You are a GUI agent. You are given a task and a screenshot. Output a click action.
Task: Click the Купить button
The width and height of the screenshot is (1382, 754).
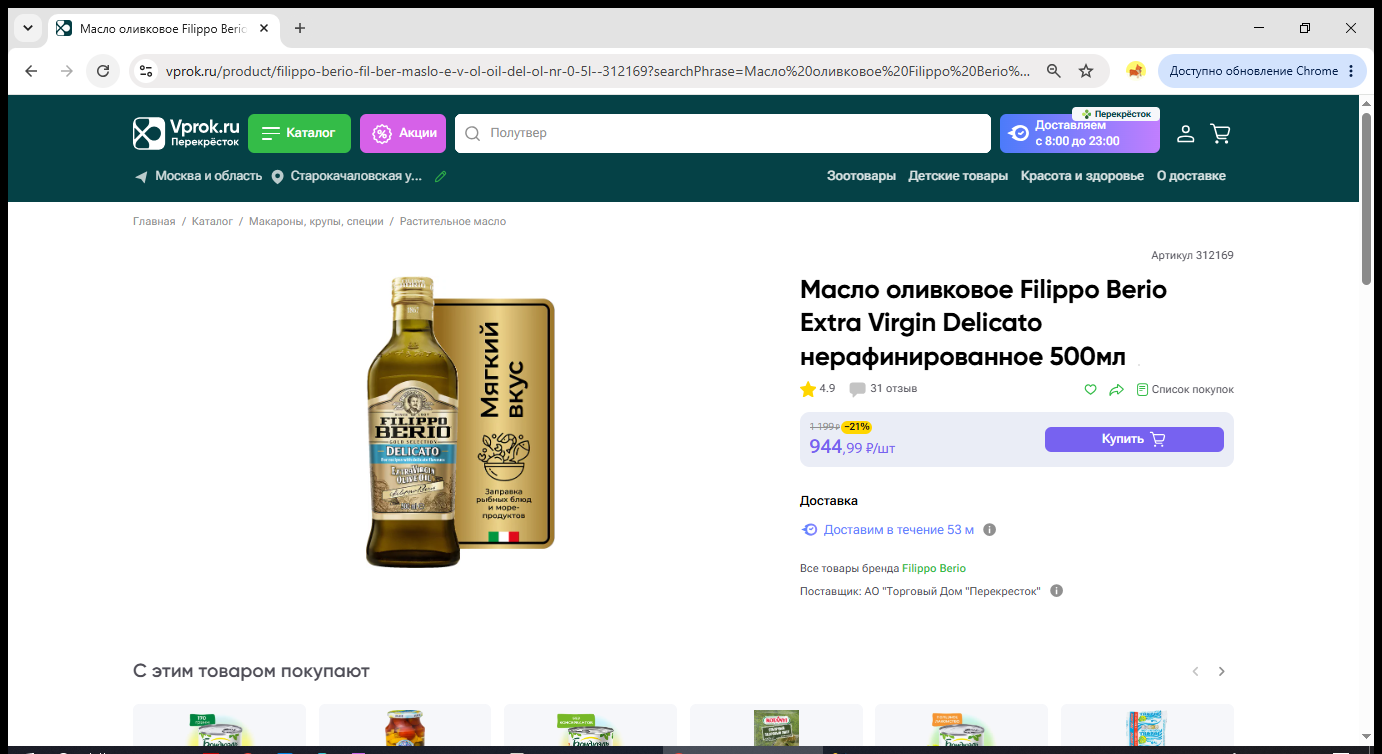[1134, 439]
